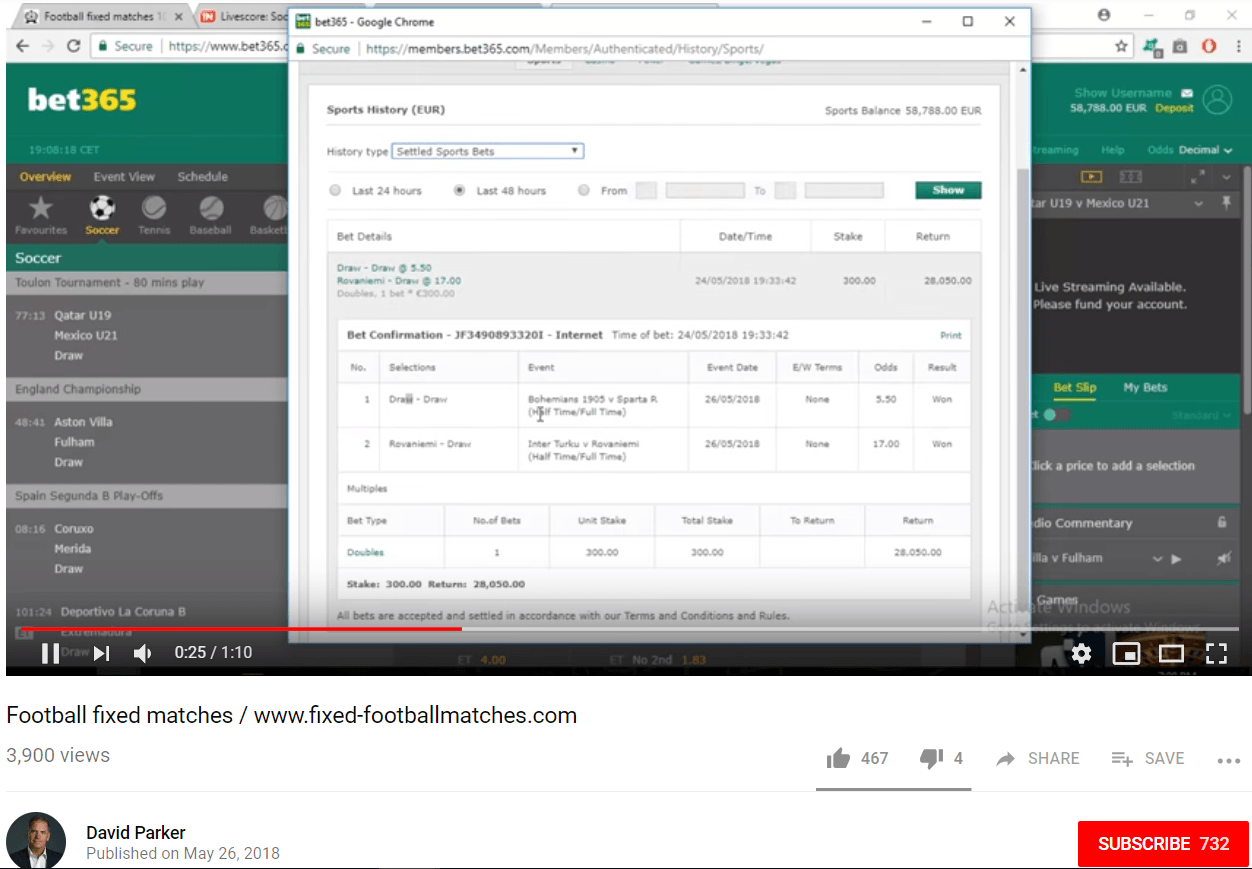Dislike the video with thumbs down
1252x869 pixels.
pos(931,759)
